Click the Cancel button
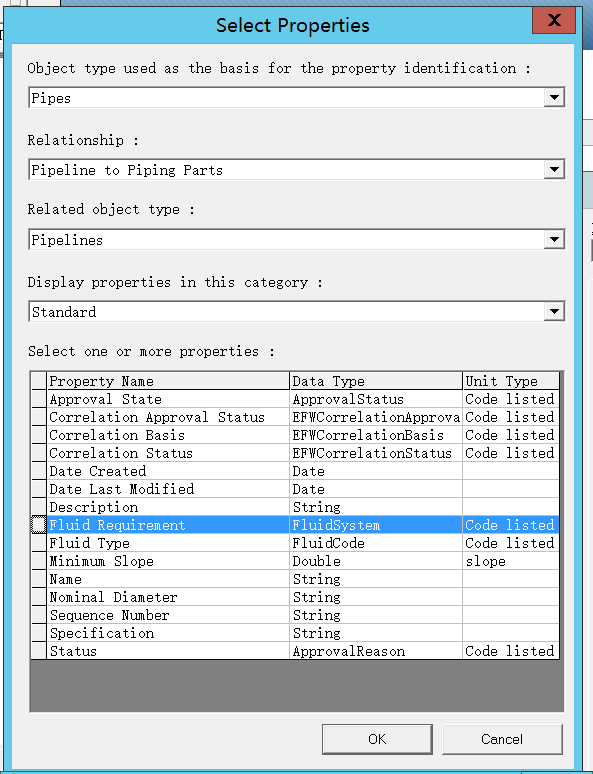This screenshot has width=593, height=774. (x=502, y=739)
